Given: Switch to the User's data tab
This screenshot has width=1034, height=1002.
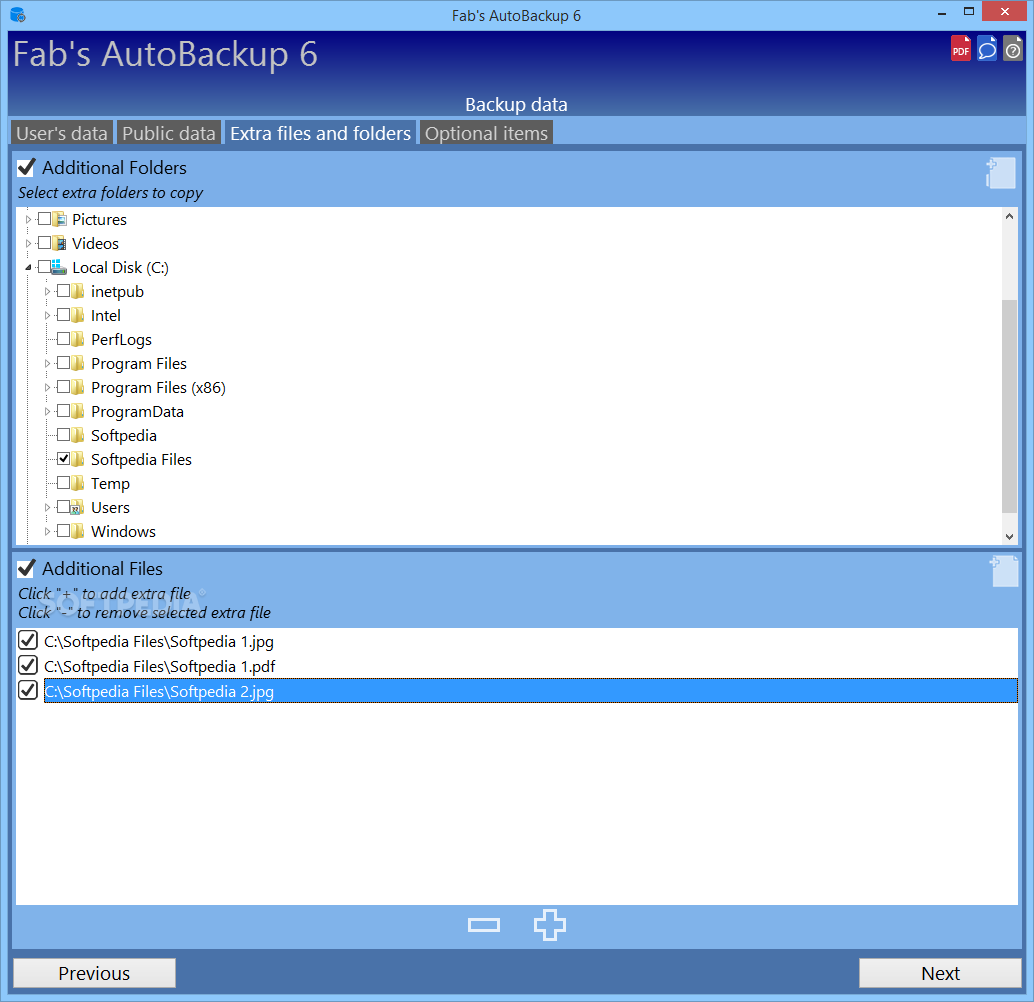Looking at the screenshot, I should click(61, 133).
